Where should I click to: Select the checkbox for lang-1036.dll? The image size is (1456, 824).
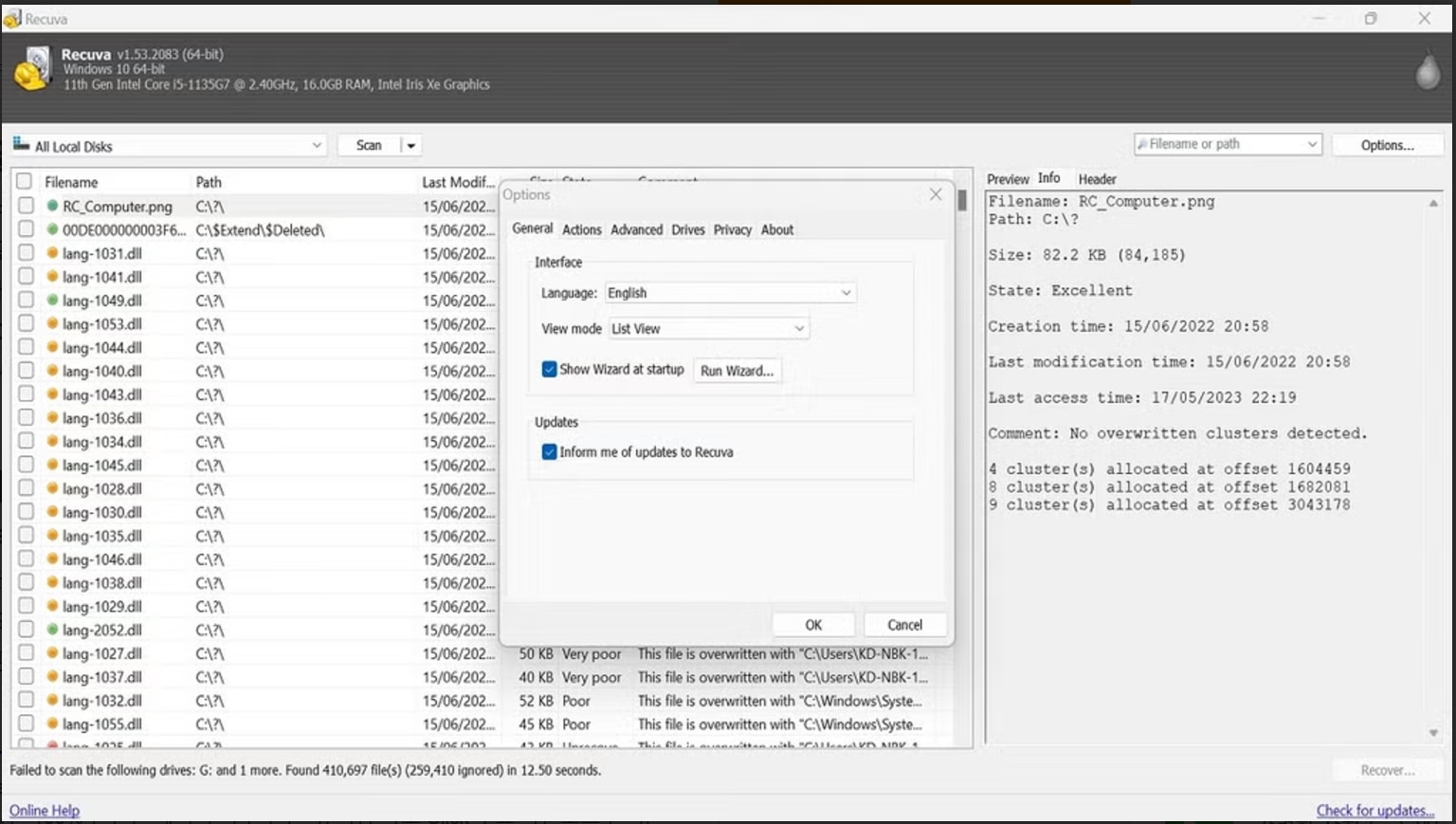click(x=26, y=417)
